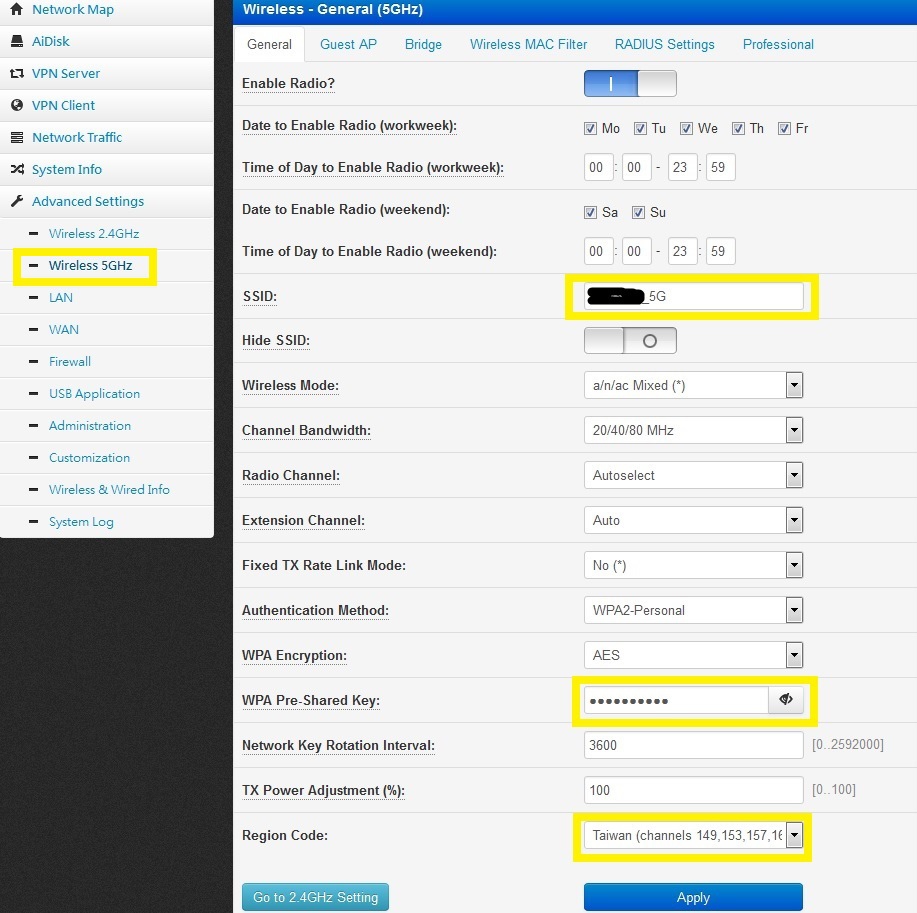Uncheck the Th workweek checkbox

pos(738,129)
